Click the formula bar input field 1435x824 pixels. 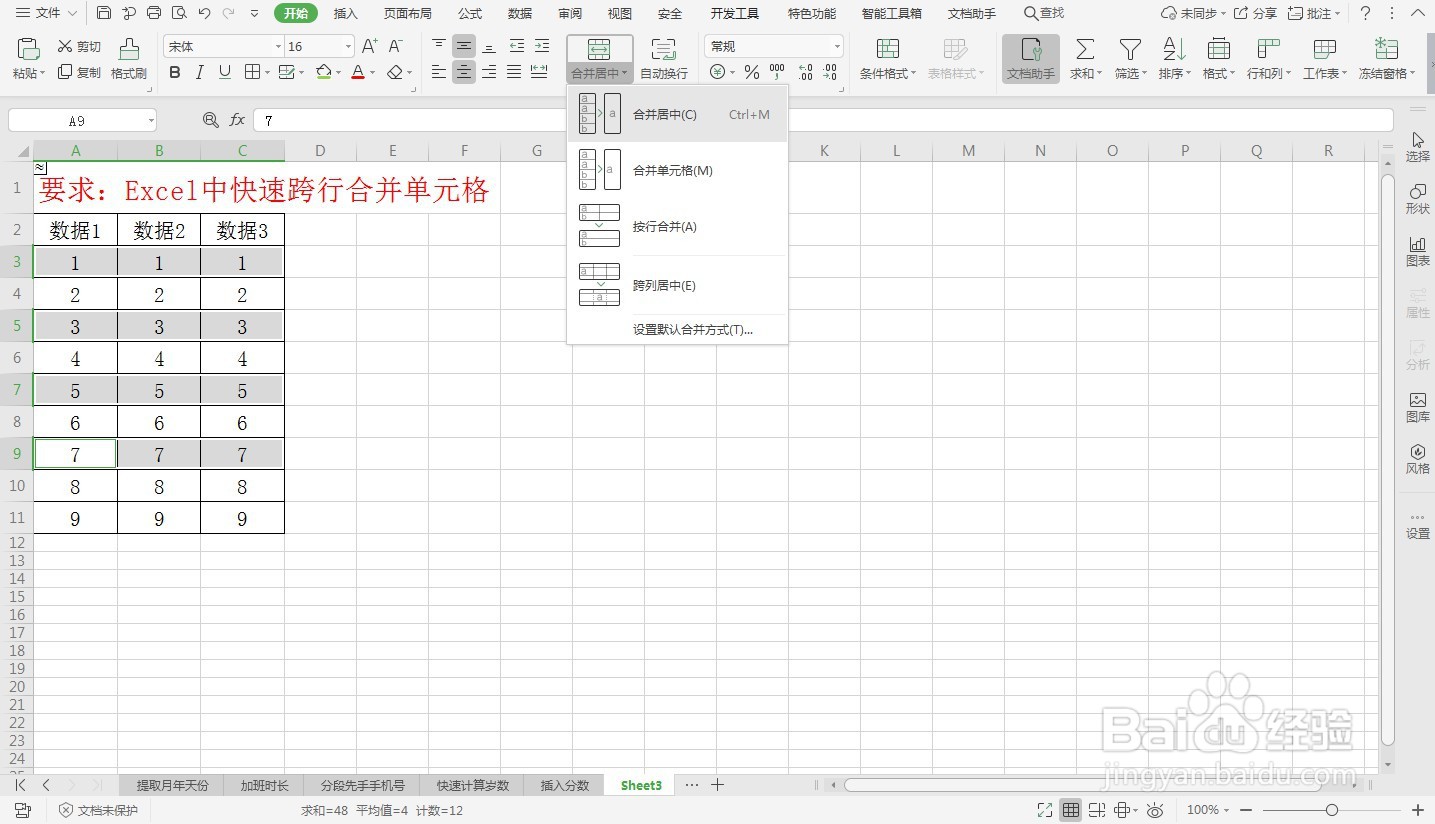click(823, 120)
